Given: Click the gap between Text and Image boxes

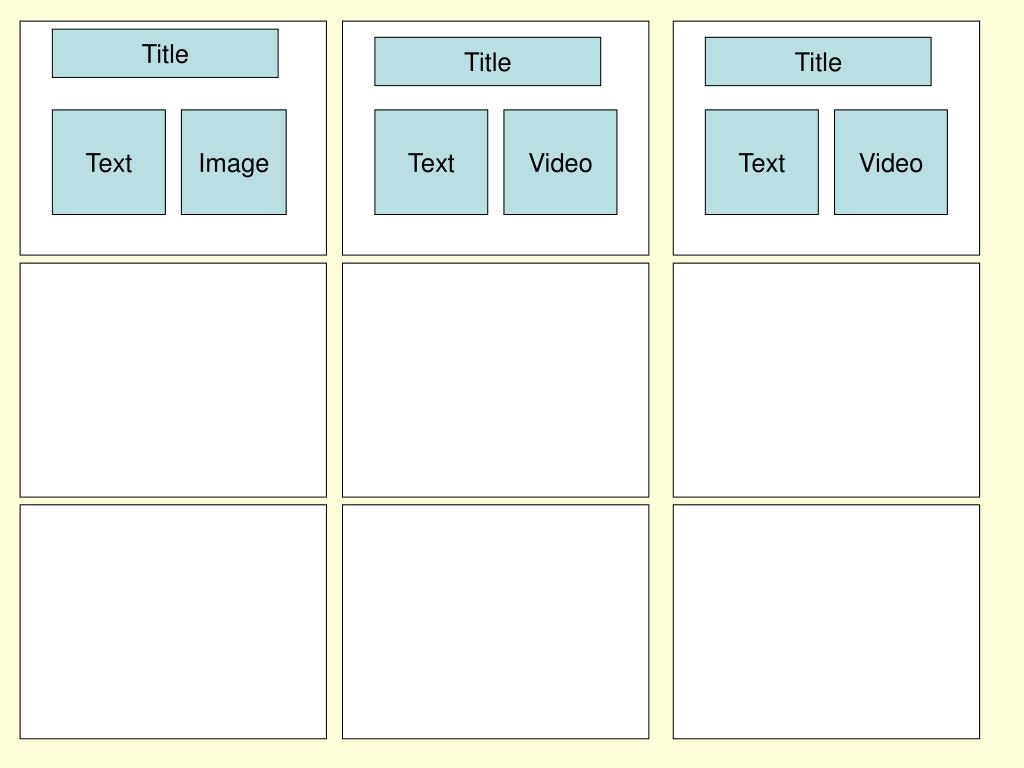Looking at the screenshot, I should (174, 162).
